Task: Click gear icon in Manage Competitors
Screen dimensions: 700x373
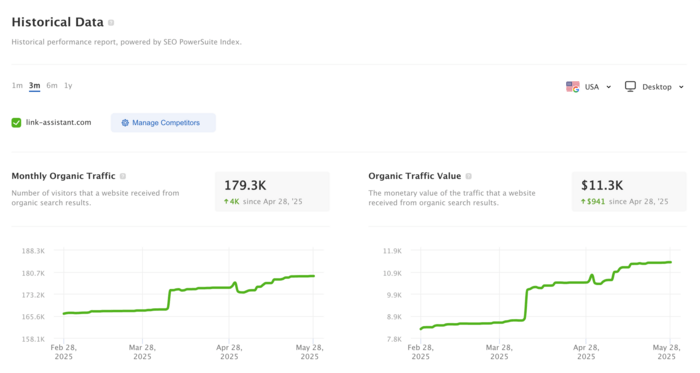Action: point(125,123)
